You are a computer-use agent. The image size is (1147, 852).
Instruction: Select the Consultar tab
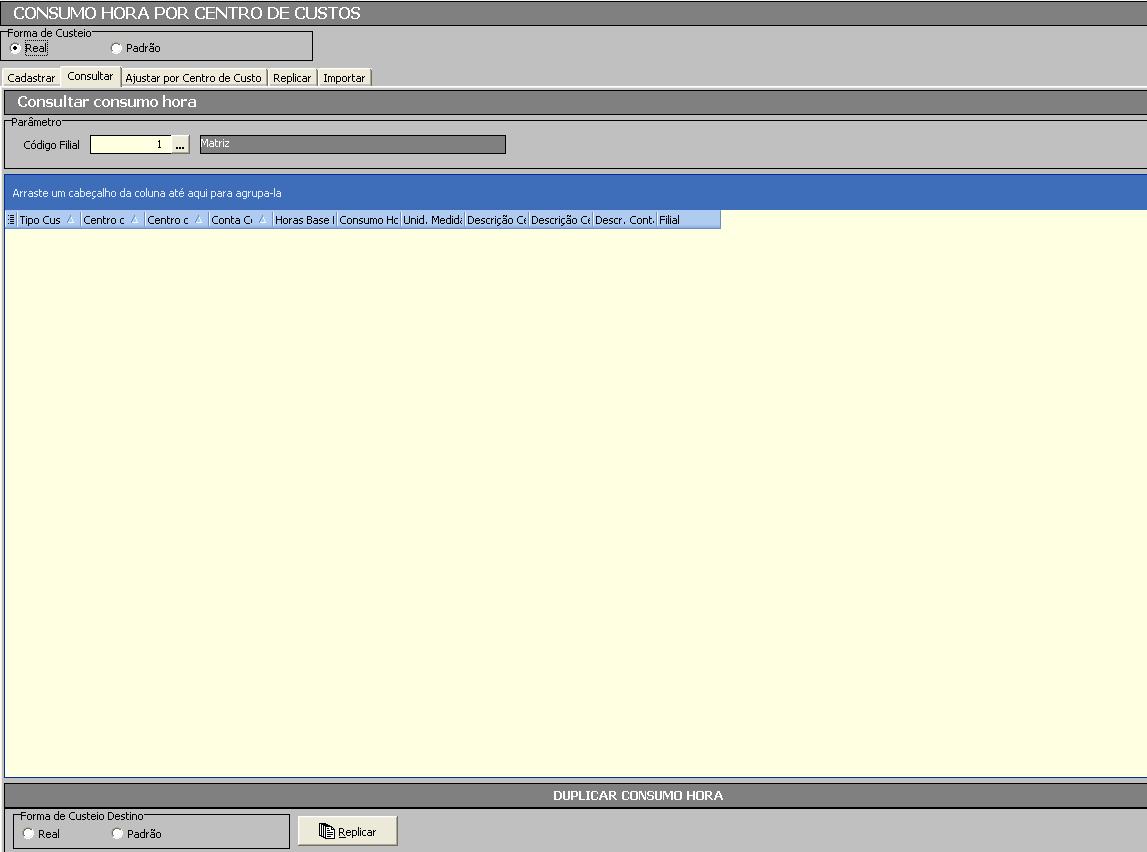click(x=90, y=77)
